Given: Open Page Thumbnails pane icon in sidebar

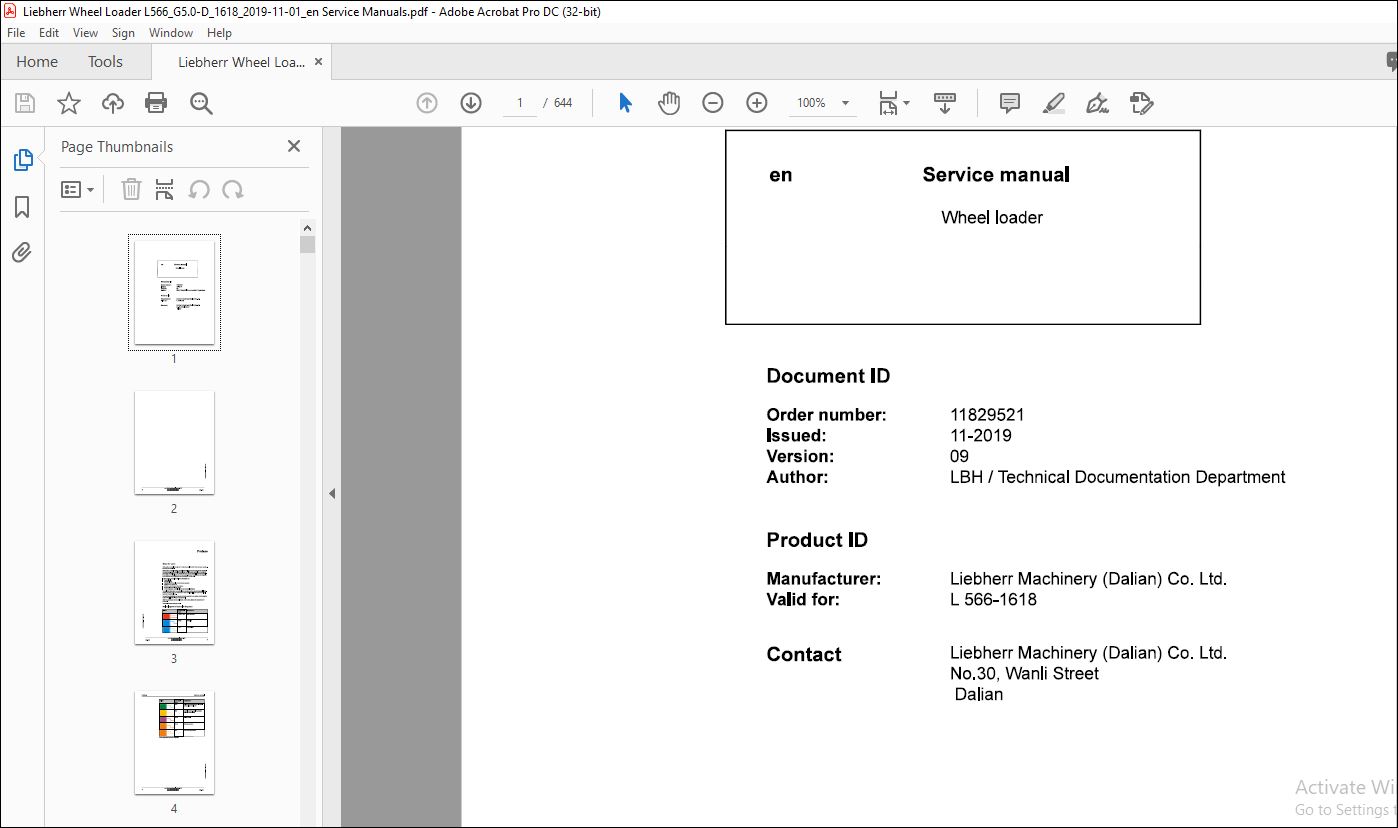Looking at the screenshot, I should coord(22,160).
